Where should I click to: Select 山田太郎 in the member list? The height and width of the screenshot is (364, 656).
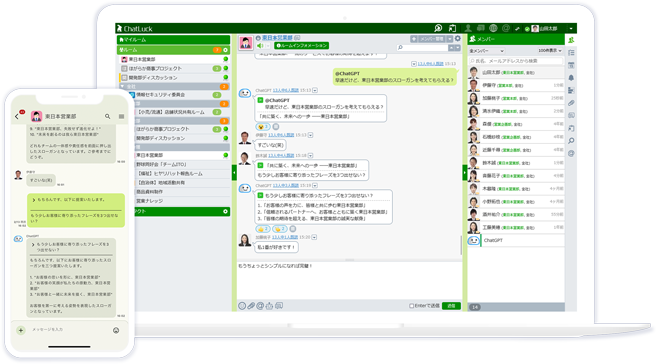[x=516, y=72]
